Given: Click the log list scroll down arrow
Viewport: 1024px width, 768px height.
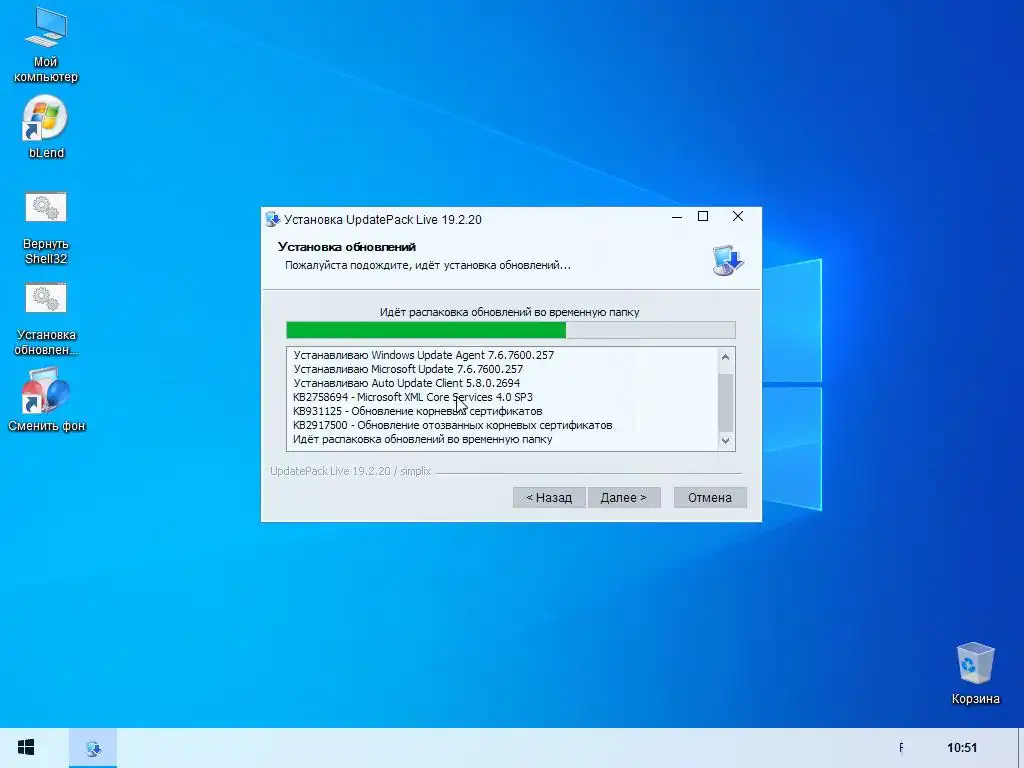Looking at the screenshot, I should [726, 441].
